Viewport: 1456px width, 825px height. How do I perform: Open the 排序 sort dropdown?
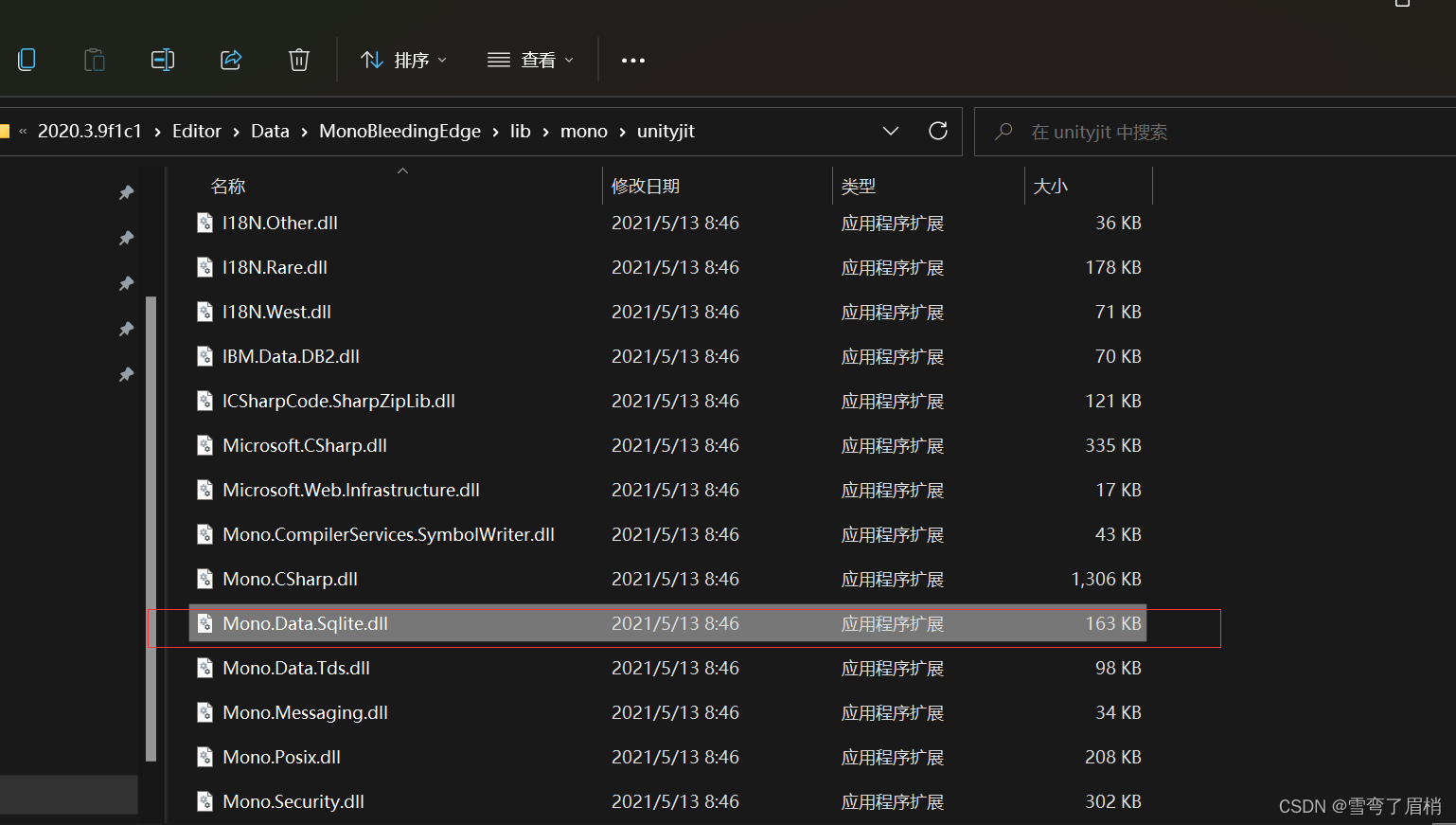pyautogui.click(x=404, y=60)
